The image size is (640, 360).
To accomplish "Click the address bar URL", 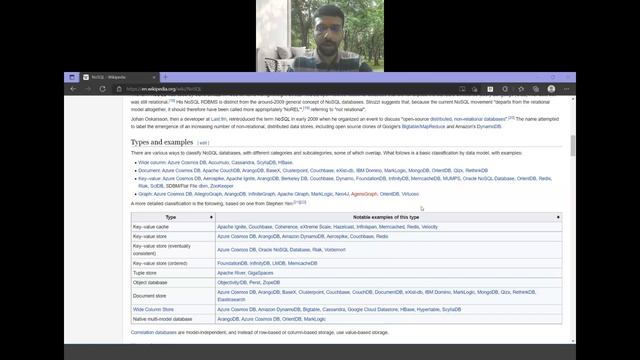I will coord(164,89).
